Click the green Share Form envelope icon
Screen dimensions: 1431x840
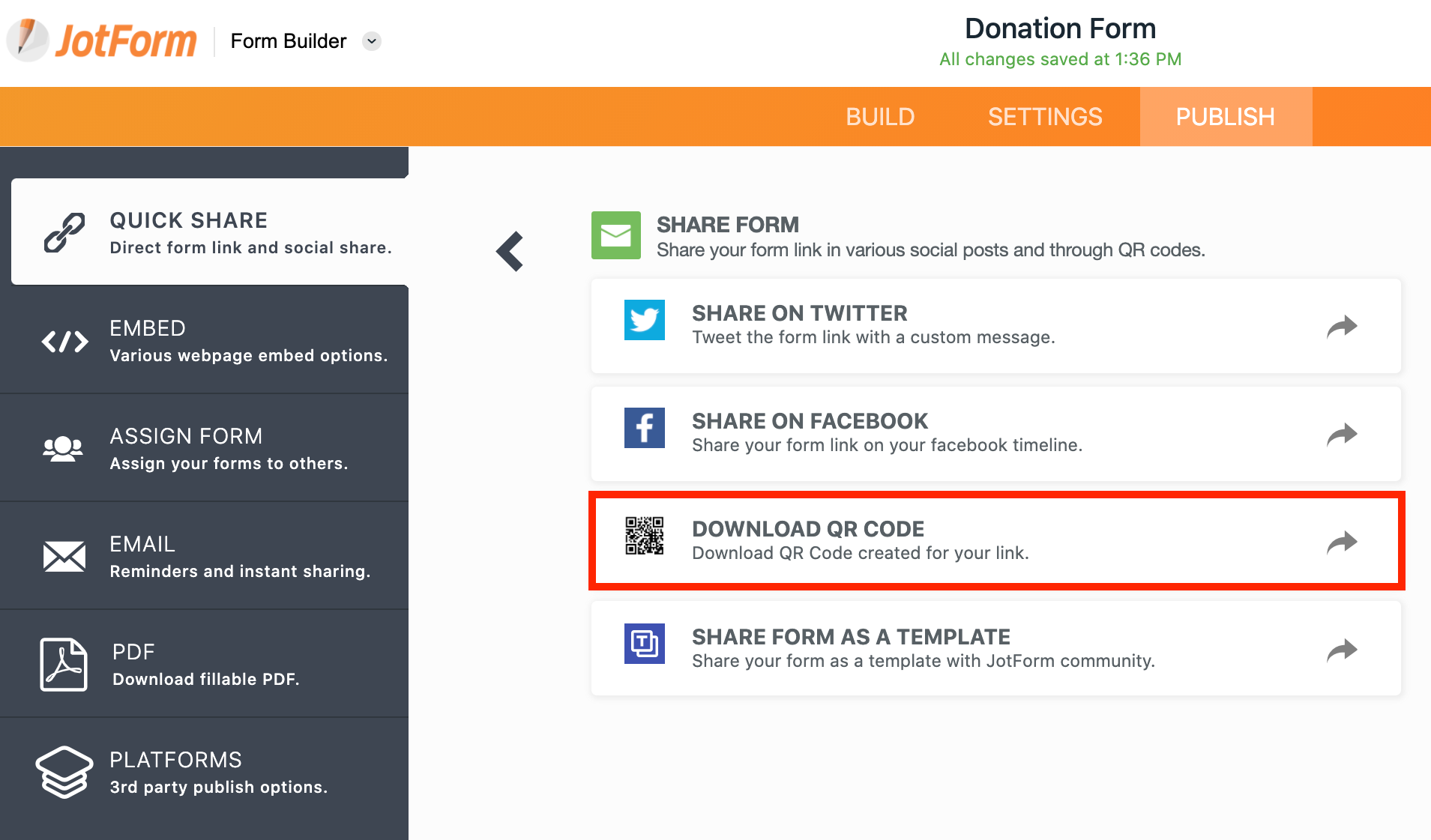616,235
